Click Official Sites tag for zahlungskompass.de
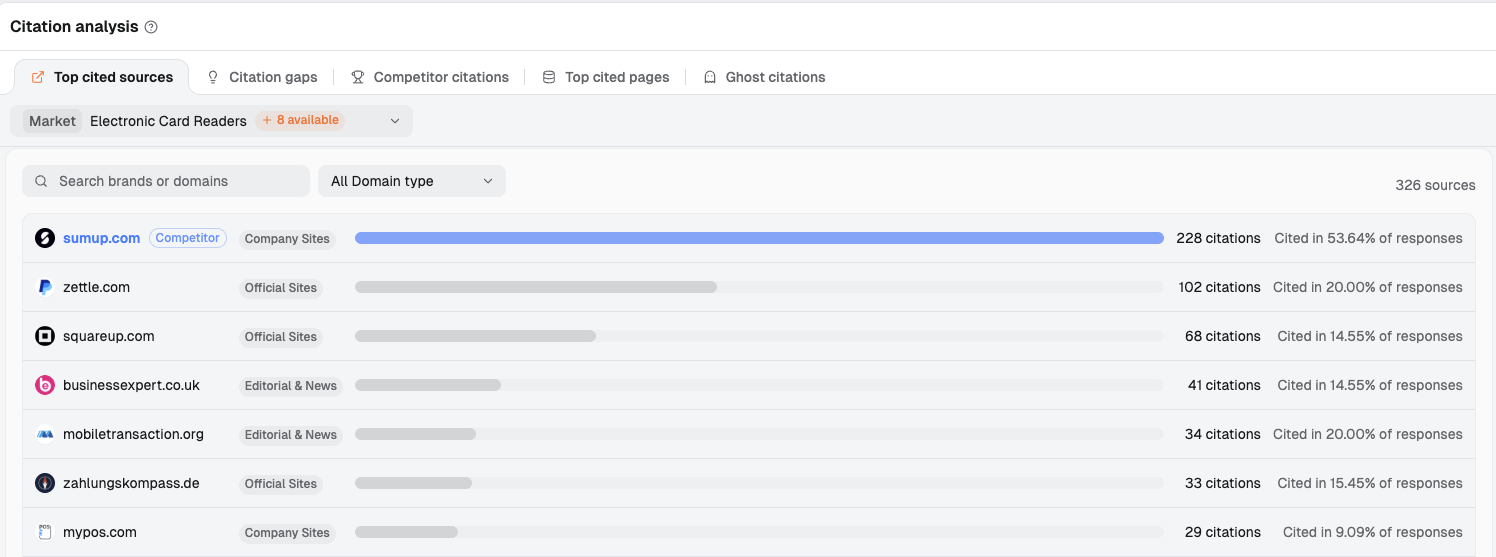 click(281, 484)
